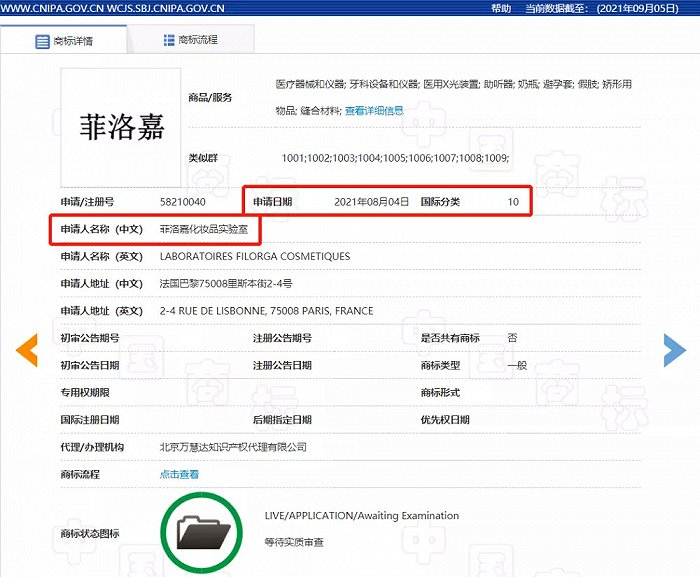Click the 是否共有商标 label
This screenshot has height=577, width=700.
(x=450, y=338)
